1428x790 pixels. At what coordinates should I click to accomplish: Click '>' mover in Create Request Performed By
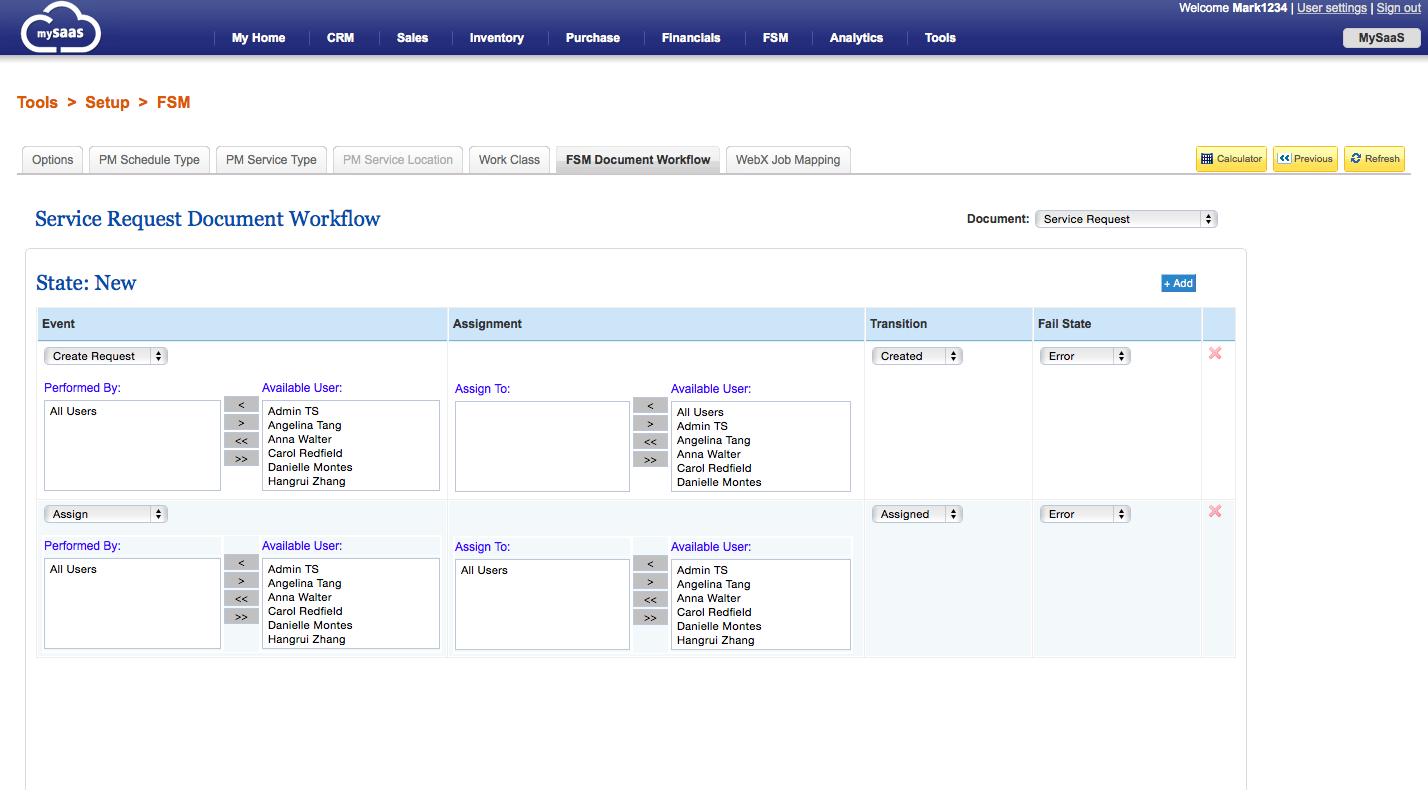[x=241, y=423]
